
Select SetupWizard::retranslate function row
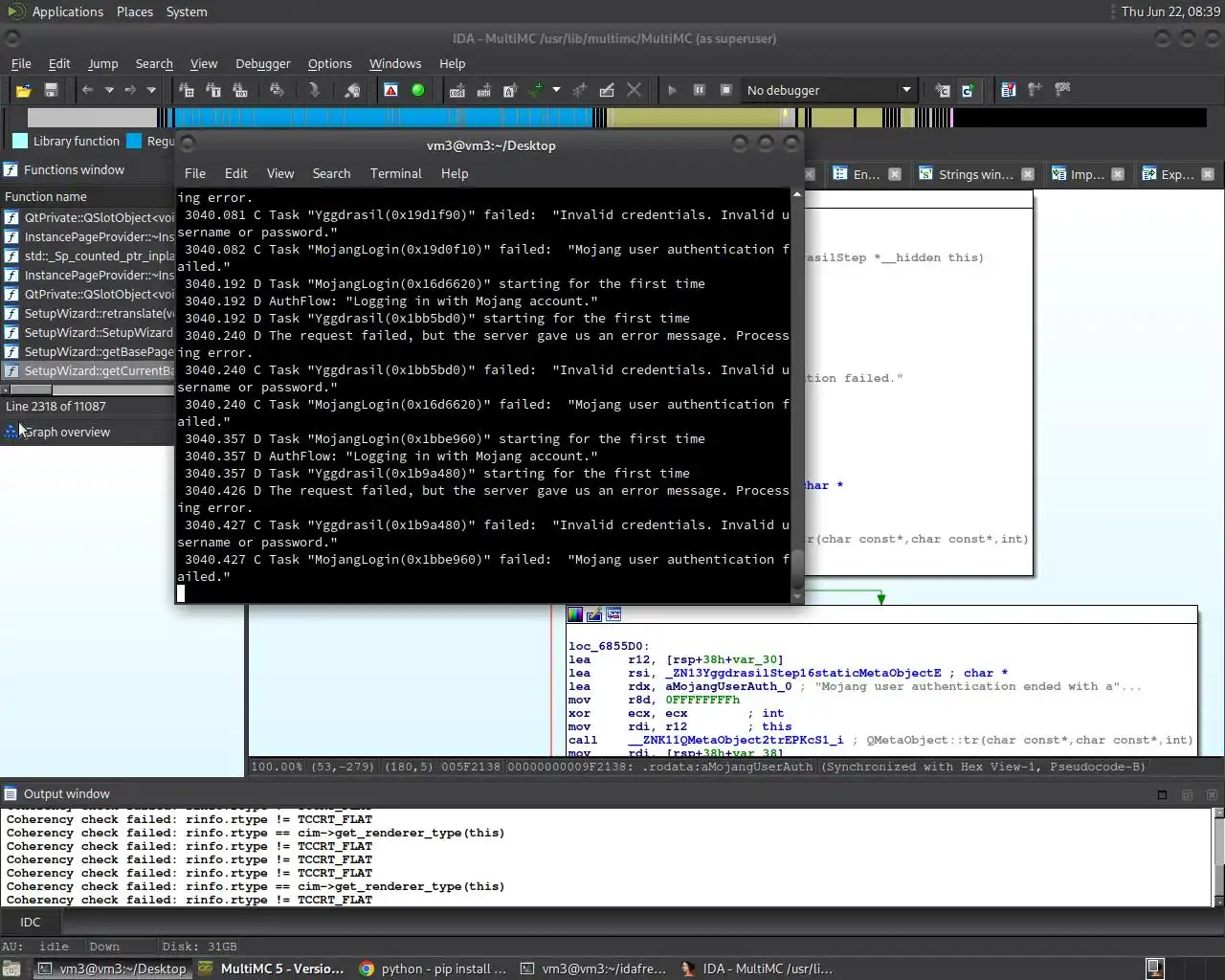(88, 313)
